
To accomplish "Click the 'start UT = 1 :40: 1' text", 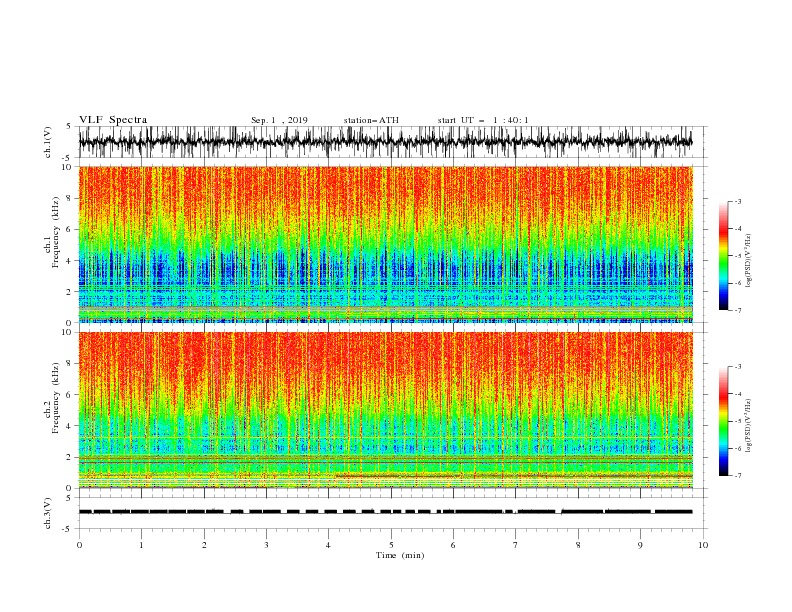I will [x=483, y=120].
